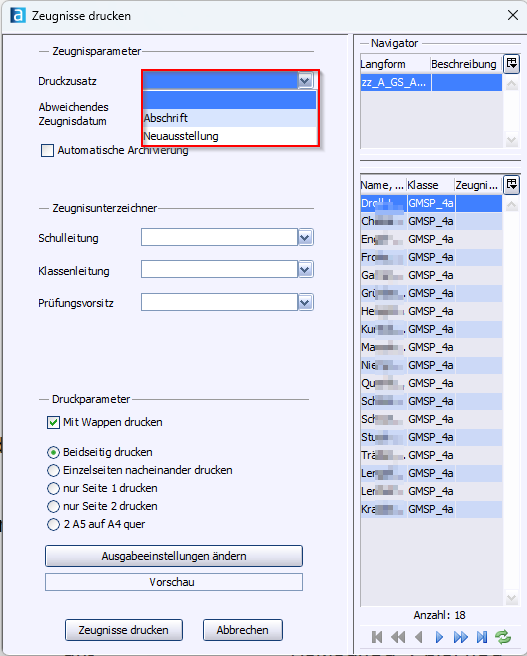Enable Automatische Archivierung checkbox
Image resolution: width=527 pixels, height=656 pixels.
pos(47,150)
